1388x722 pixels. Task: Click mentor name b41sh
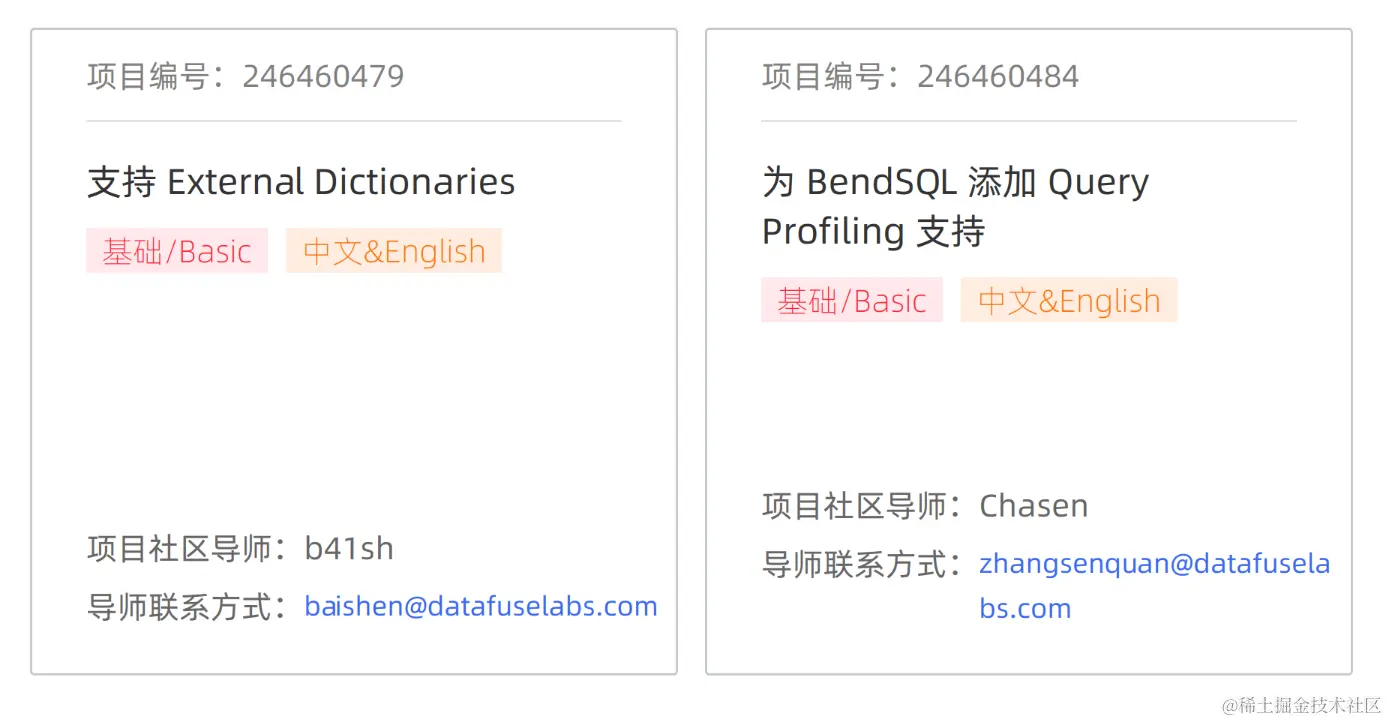tap(349, 548)
